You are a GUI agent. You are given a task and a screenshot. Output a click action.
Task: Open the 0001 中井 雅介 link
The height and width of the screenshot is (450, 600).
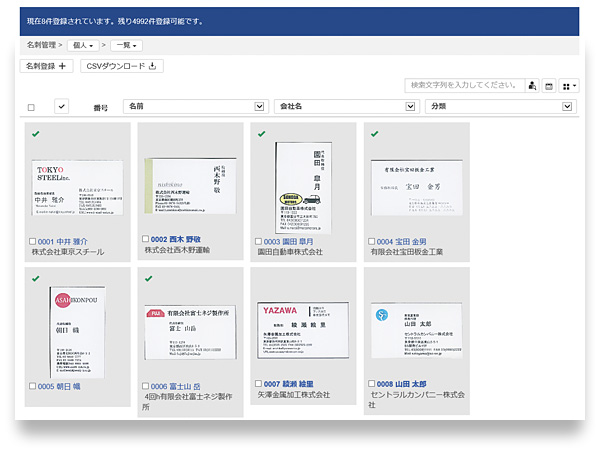pos(63,242)
